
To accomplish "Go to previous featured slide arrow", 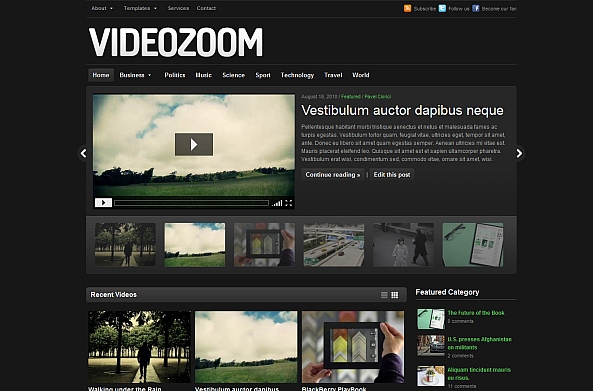I will [84, 153].
